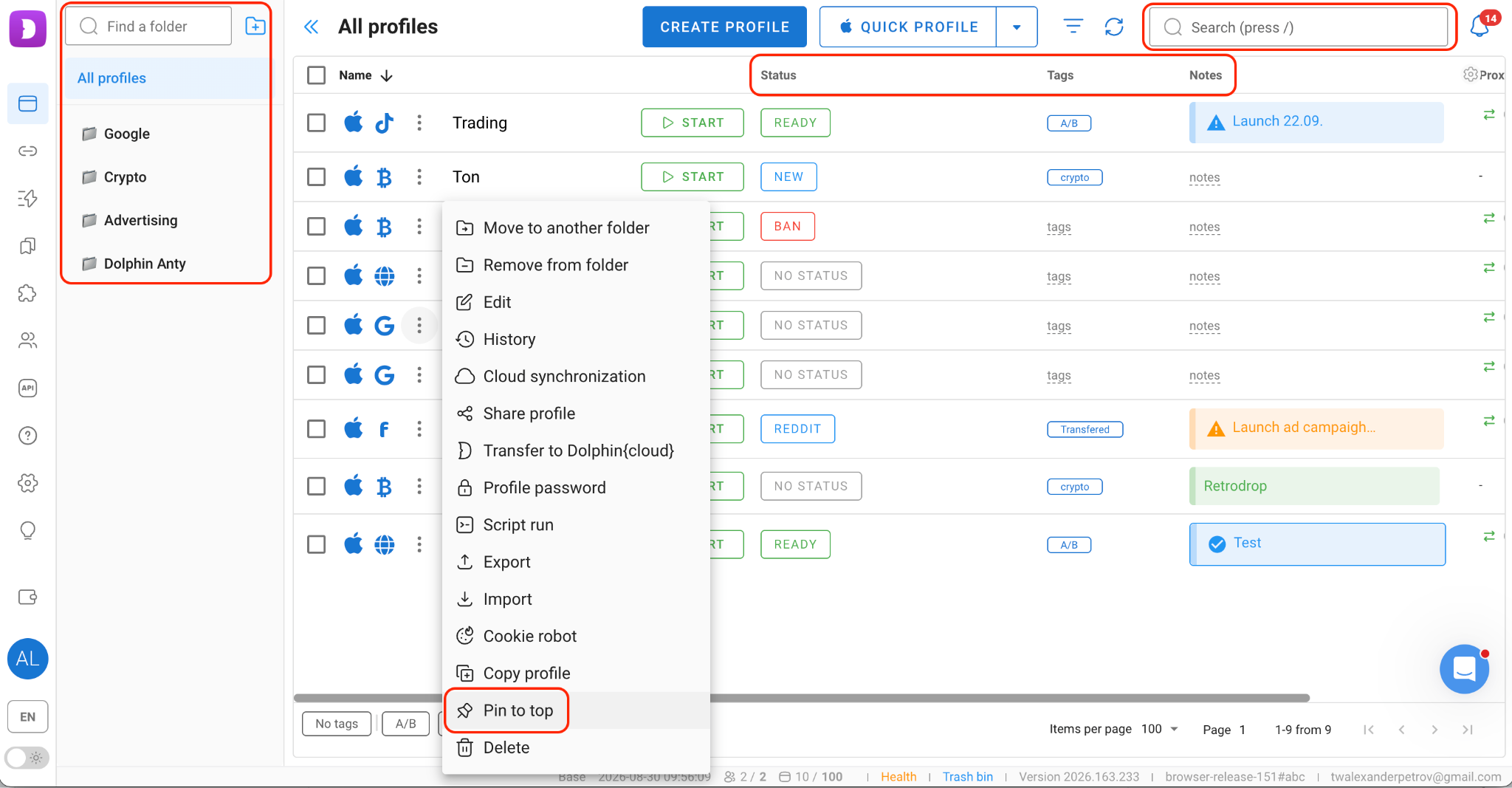The image size is (1512, 788).
Task: Open the wallet billing icon
Action: [x=28, y=597]
